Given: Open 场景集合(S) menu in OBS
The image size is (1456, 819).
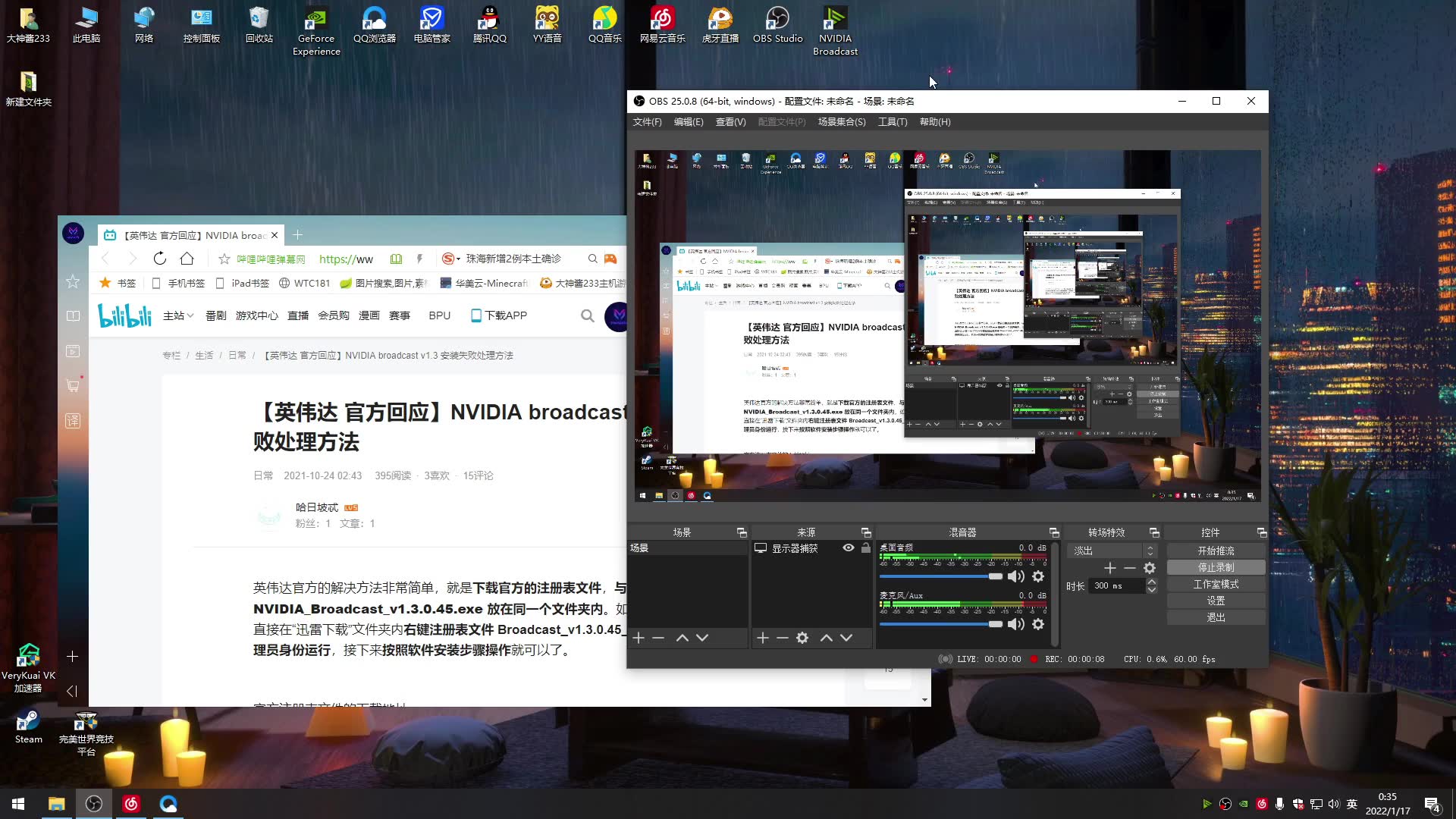Looking at the screenshot, I should (842, 122).
